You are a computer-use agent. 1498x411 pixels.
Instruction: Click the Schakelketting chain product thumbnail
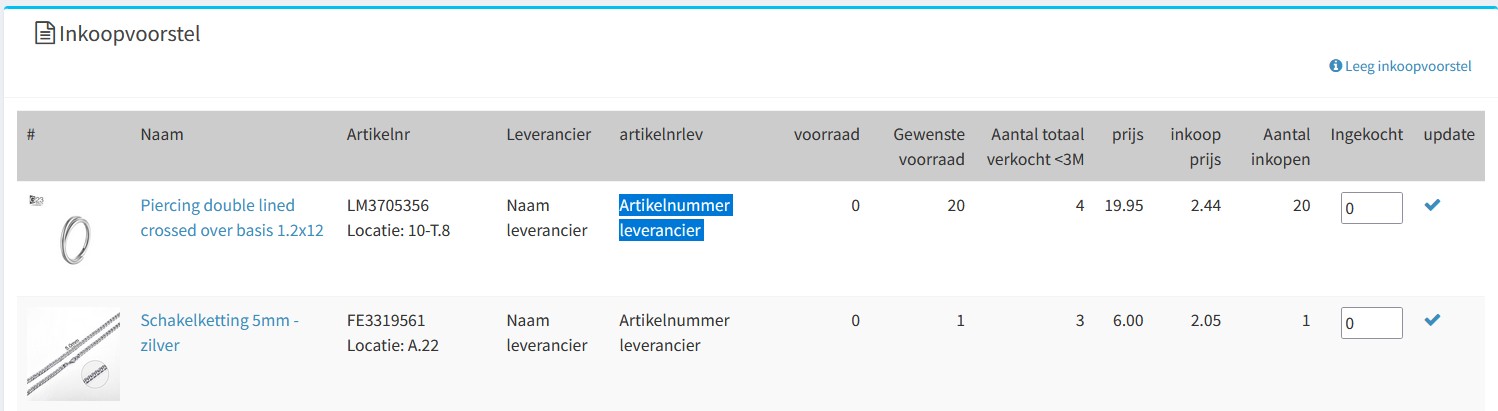[x=73, y=354]
